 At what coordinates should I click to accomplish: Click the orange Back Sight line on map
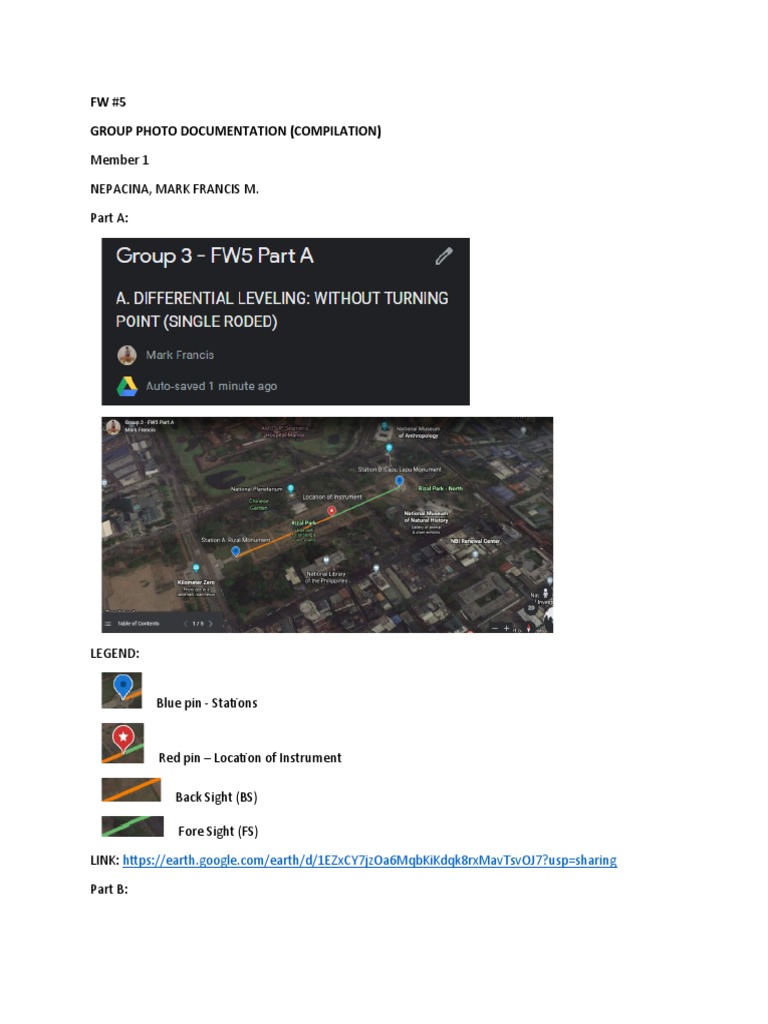coord(284,532)
